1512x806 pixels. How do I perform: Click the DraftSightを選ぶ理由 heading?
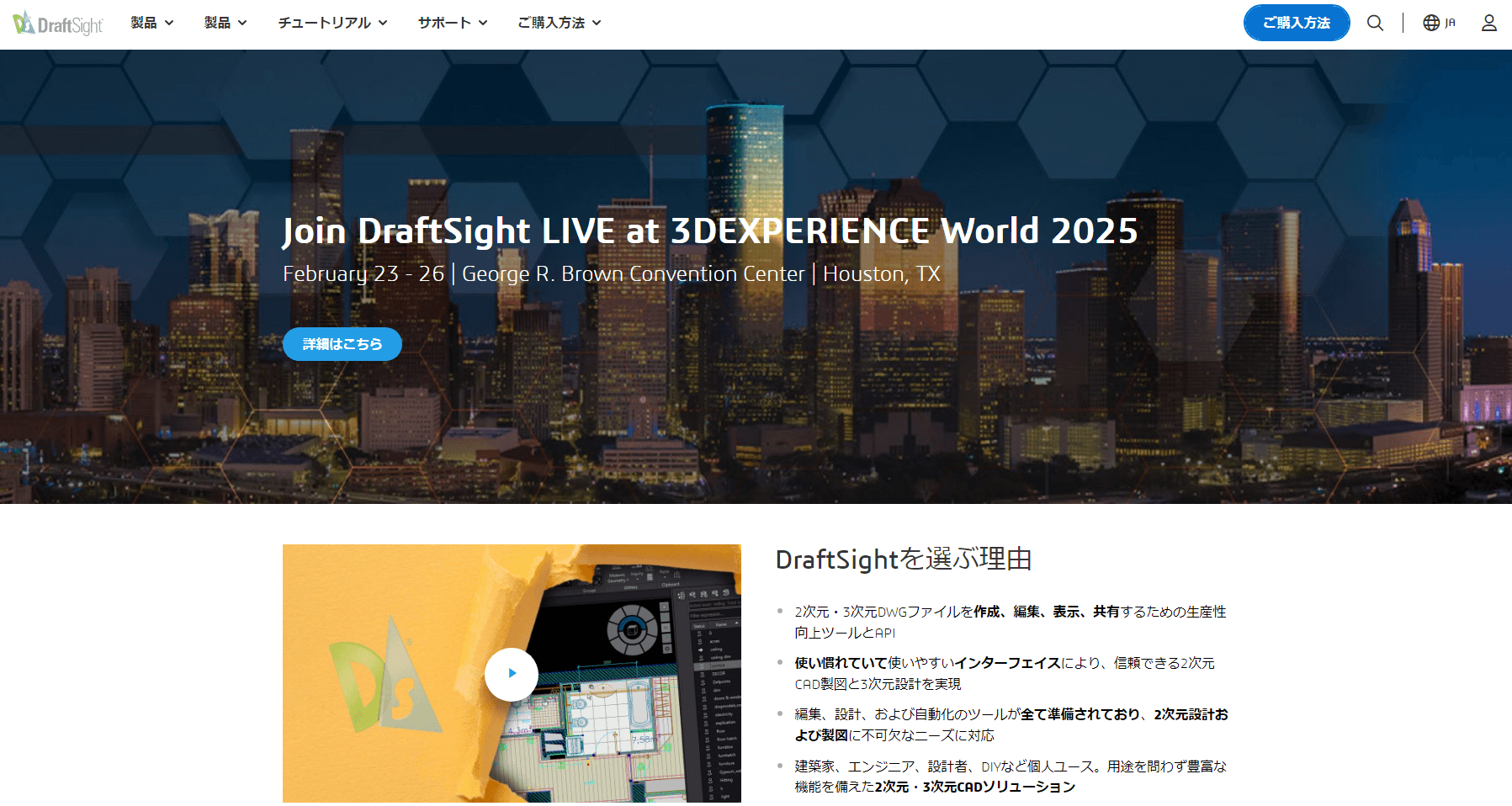point(904,559)
